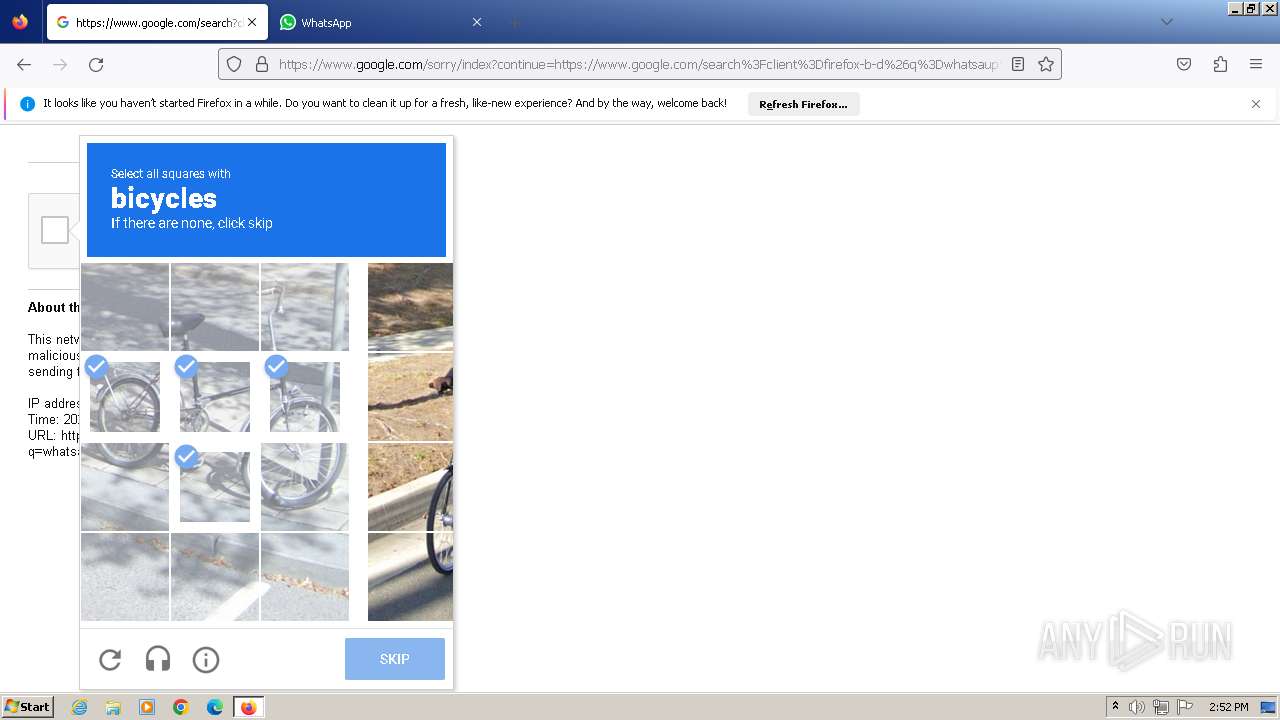The height and width of the screenshot is (720, 1280).
Task: Deselect the selected bicycle tile in the middle column of the second row
Action: [x=215, y=397]
